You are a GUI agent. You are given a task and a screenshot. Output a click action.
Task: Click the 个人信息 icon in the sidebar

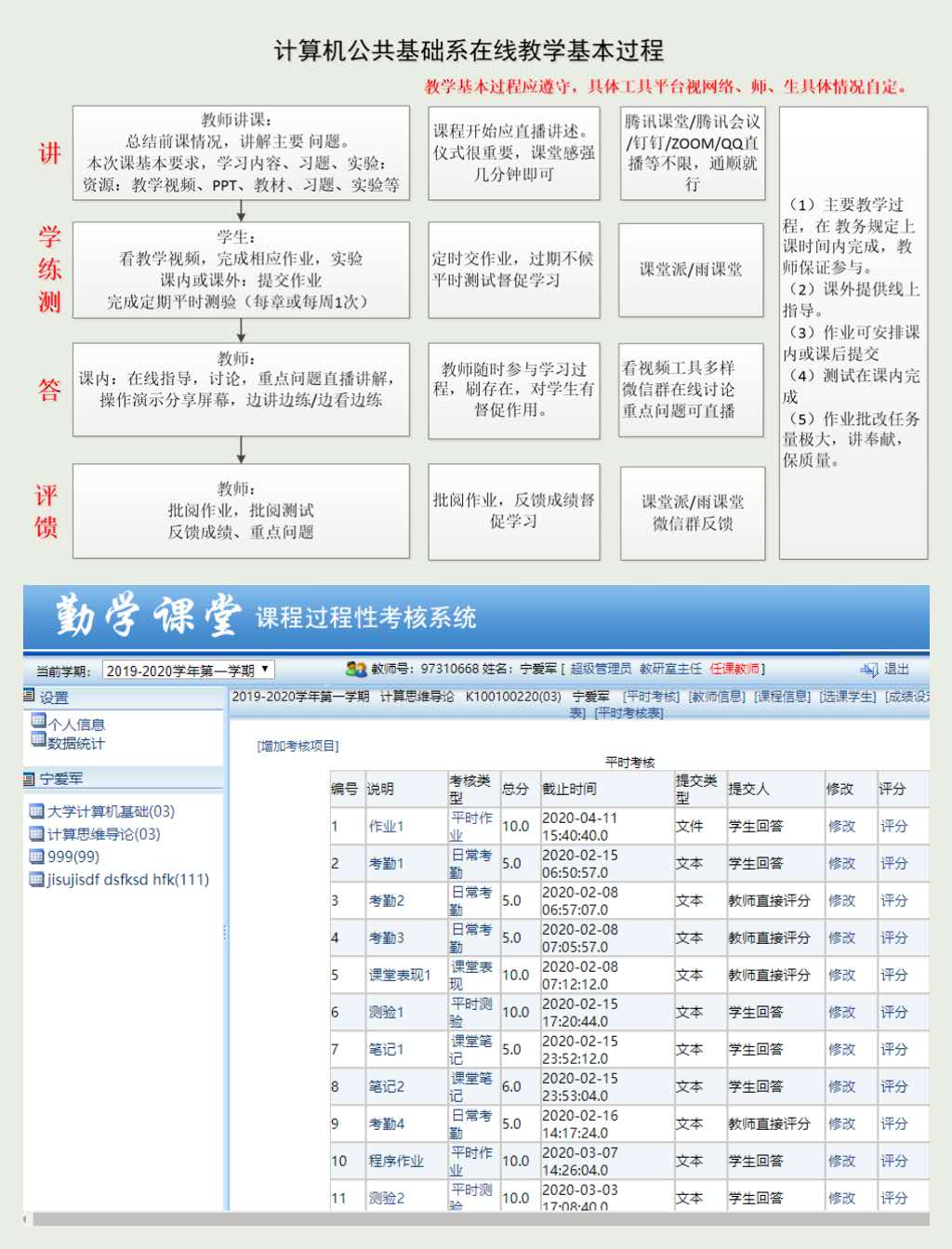pyautogui.click(x=38, y=721)
